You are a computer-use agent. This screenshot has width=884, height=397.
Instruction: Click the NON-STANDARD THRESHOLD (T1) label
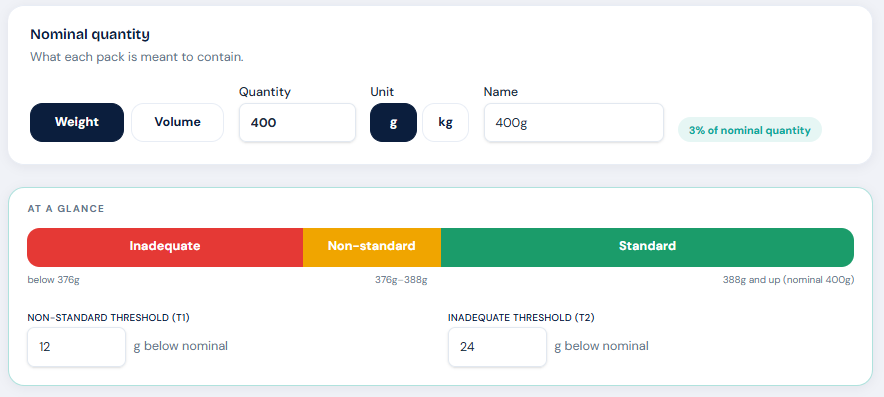click(x=109, y=317)
